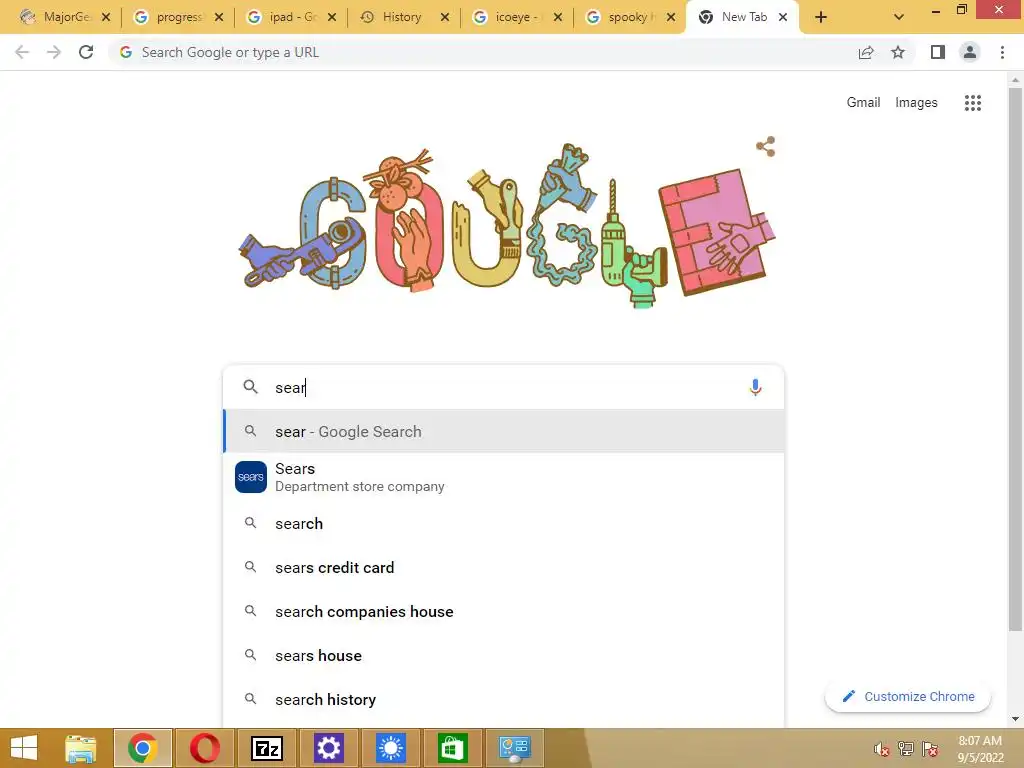
Task: Select the sear - Google Search suggestion
Action: coord(504,431)
